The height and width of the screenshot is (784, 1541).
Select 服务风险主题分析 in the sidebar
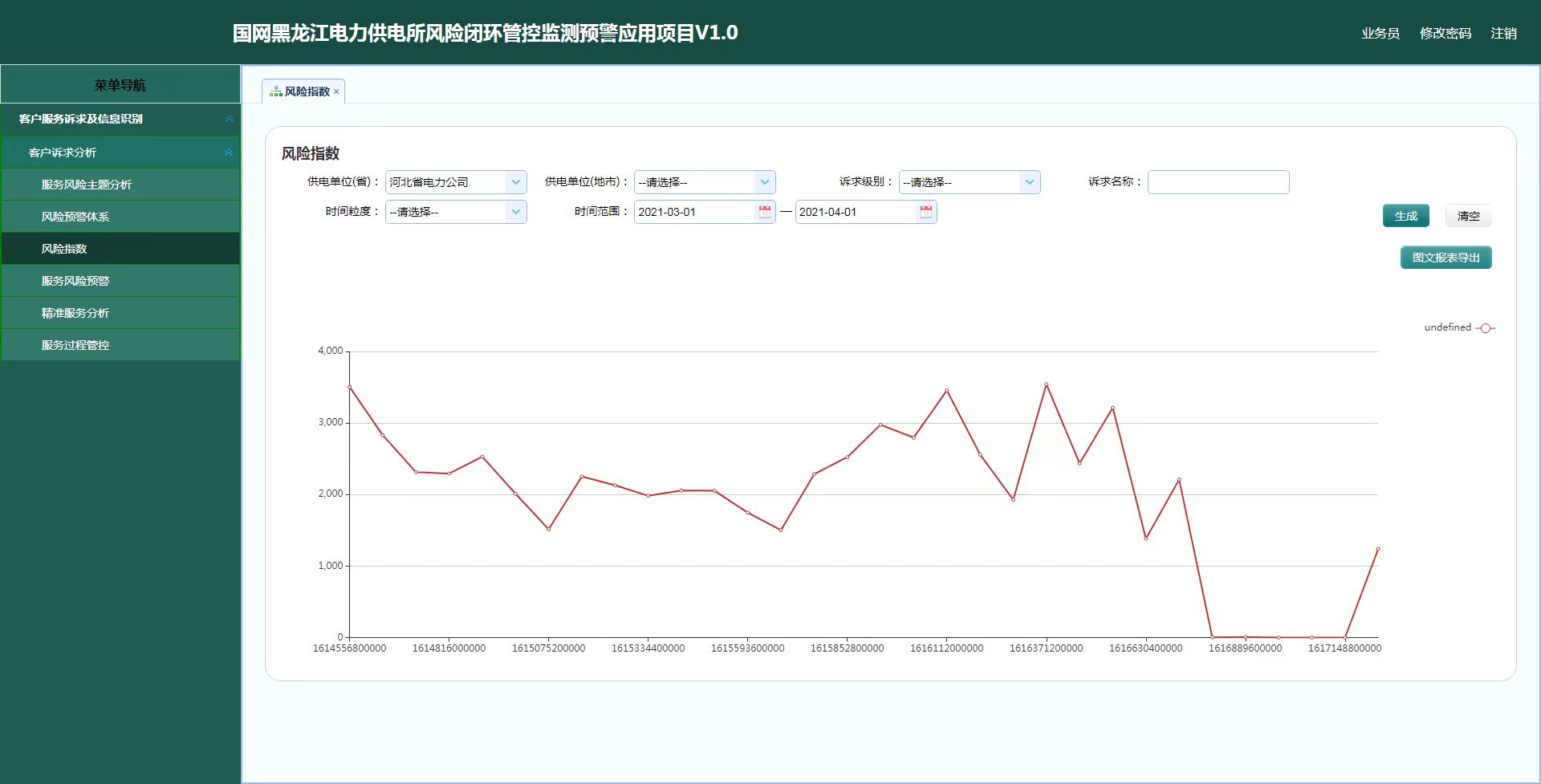click(120, 185)
